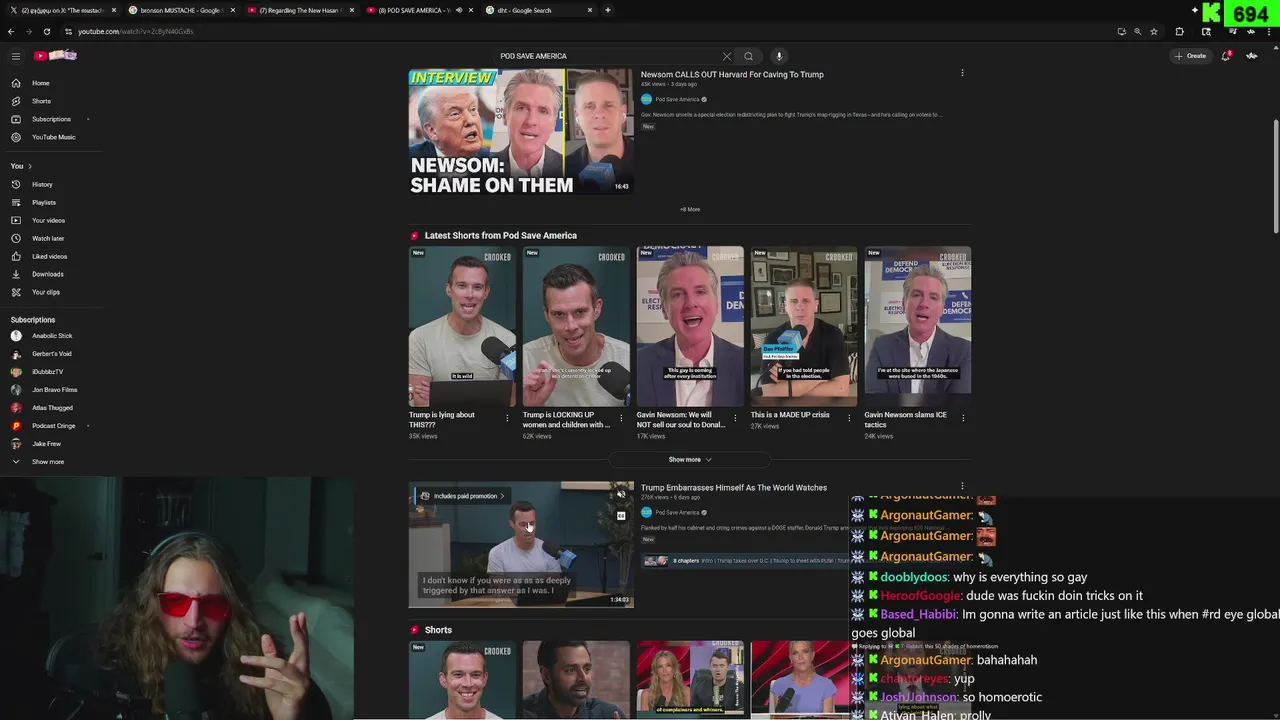
Task: Open Trump Embarrasses Himself As The World Watches
Action: point(734,488)
